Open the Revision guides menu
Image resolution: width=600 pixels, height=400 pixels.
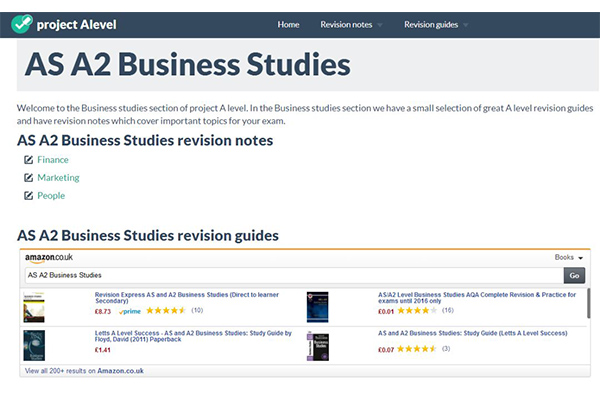point(431,24)
